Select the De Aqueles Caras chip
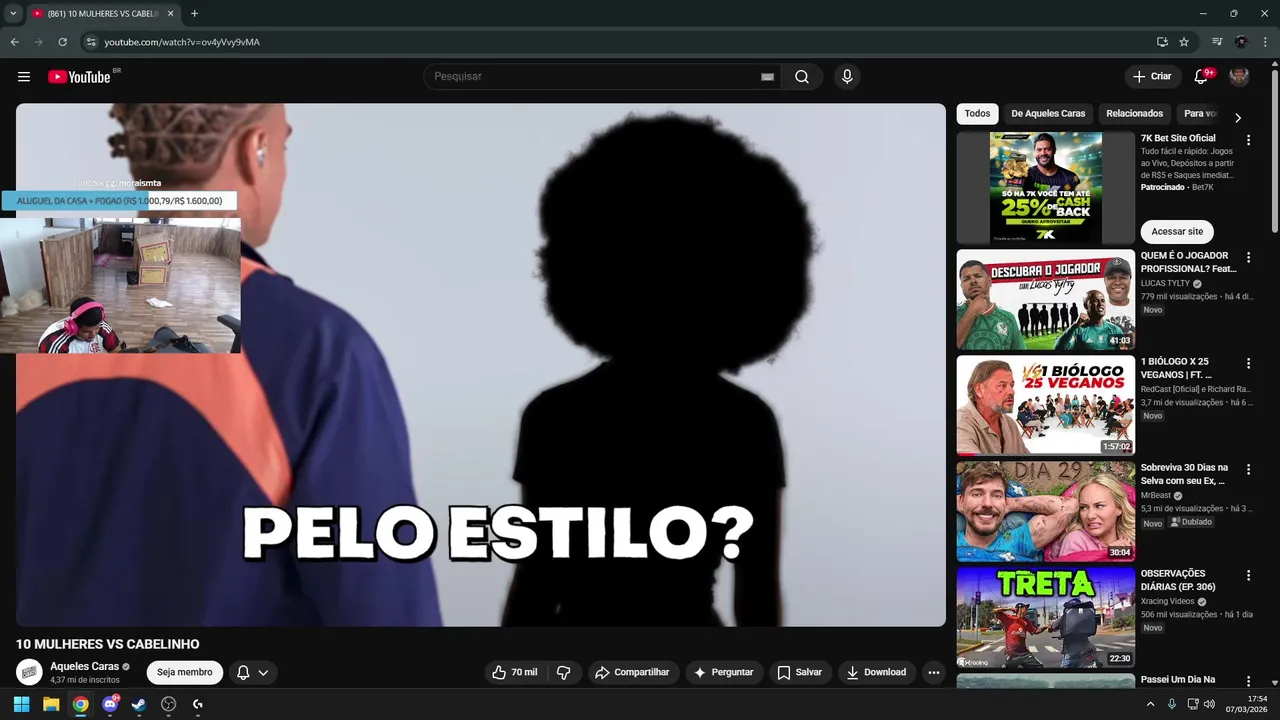Screen dimensions: 1280x720 (1048, 114)
